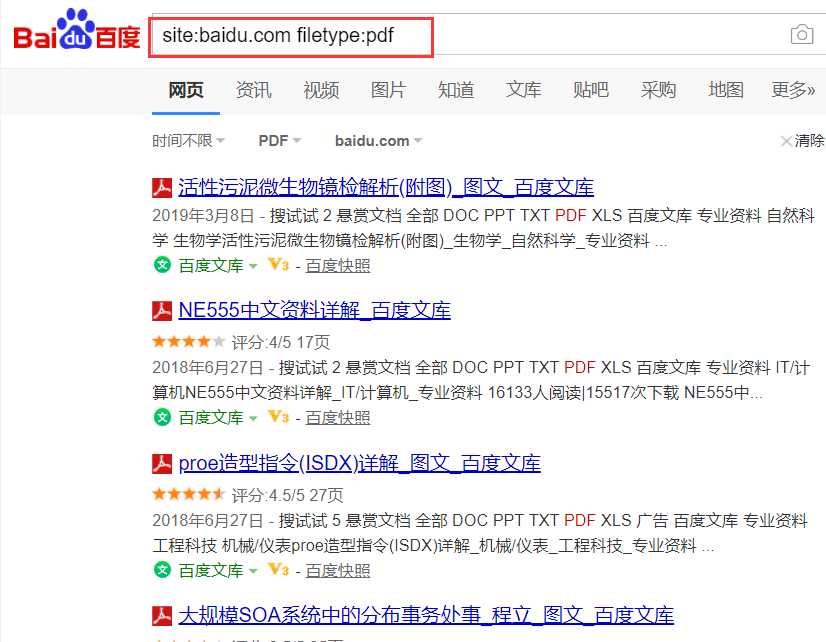
Task: Click 百度文库 source under proe result
Action: point(211,571)
